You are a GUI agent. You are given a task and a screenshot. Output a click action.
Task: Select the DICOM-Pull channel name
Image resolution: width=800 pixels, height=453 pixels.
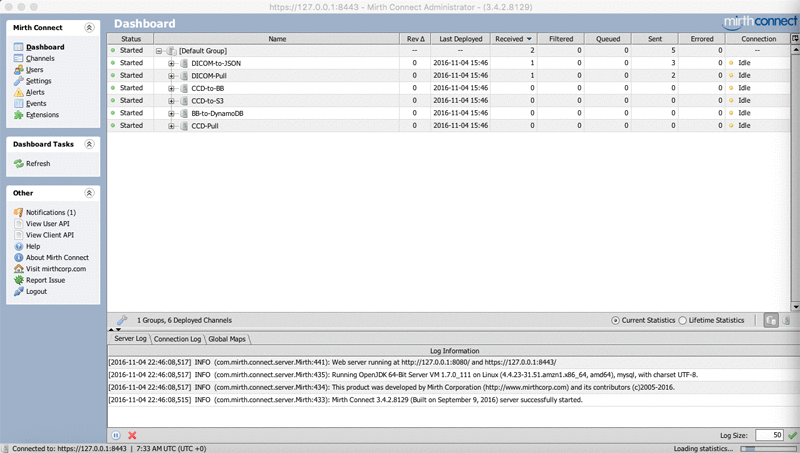pos(209,76)
